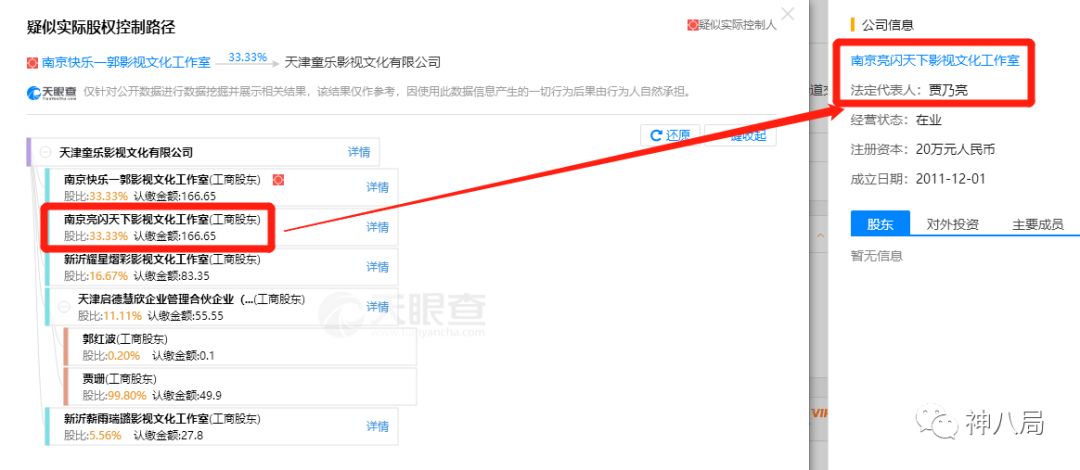This screenshot has width=1080, height=470.
Task: Click the 天眼查 logo in disclaimer
Action: [x=52, y=92]
